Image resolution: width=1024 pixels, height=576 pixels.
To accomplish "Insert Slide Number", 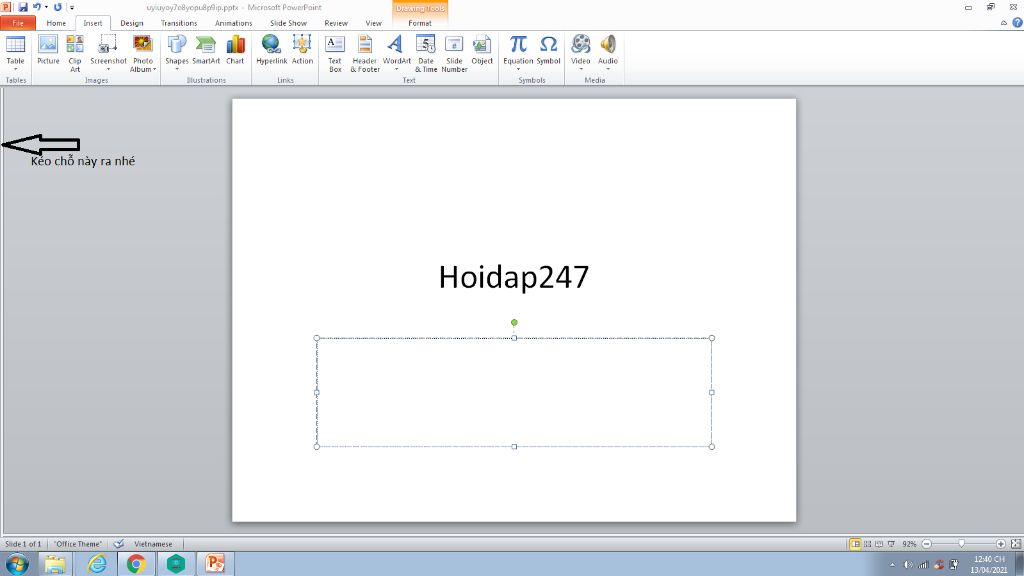I will click(x=454, y=54).
